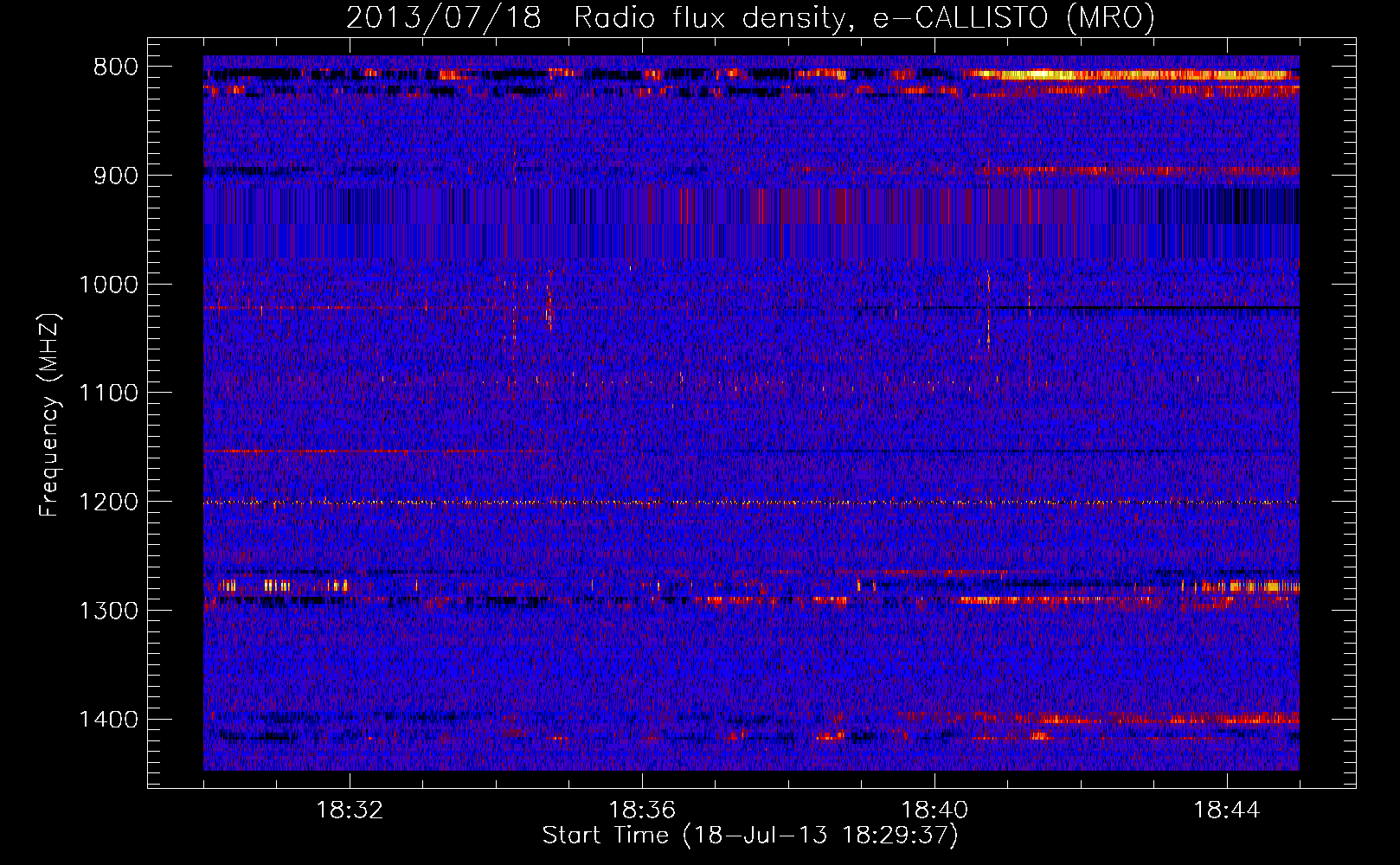Click the 1100 frequency tick label
1400x865 pixels.
click(108, 394)
